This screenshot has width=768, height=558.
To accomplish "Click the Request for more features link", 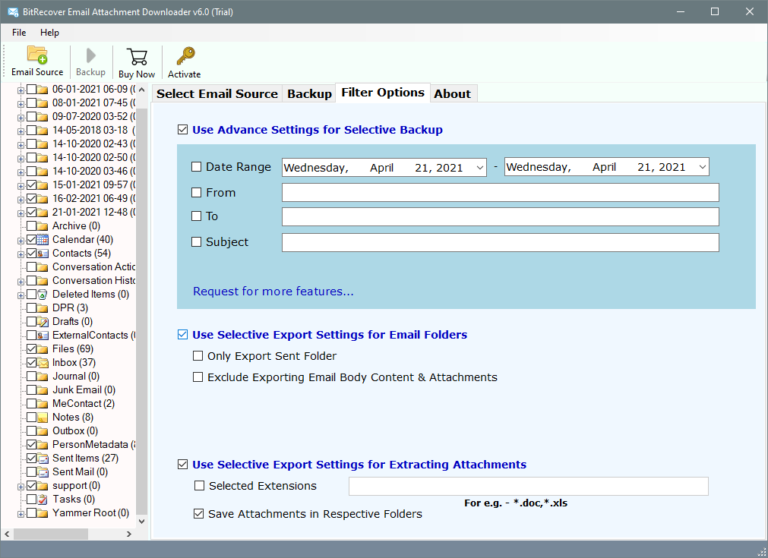I will (x=273, y=291).
